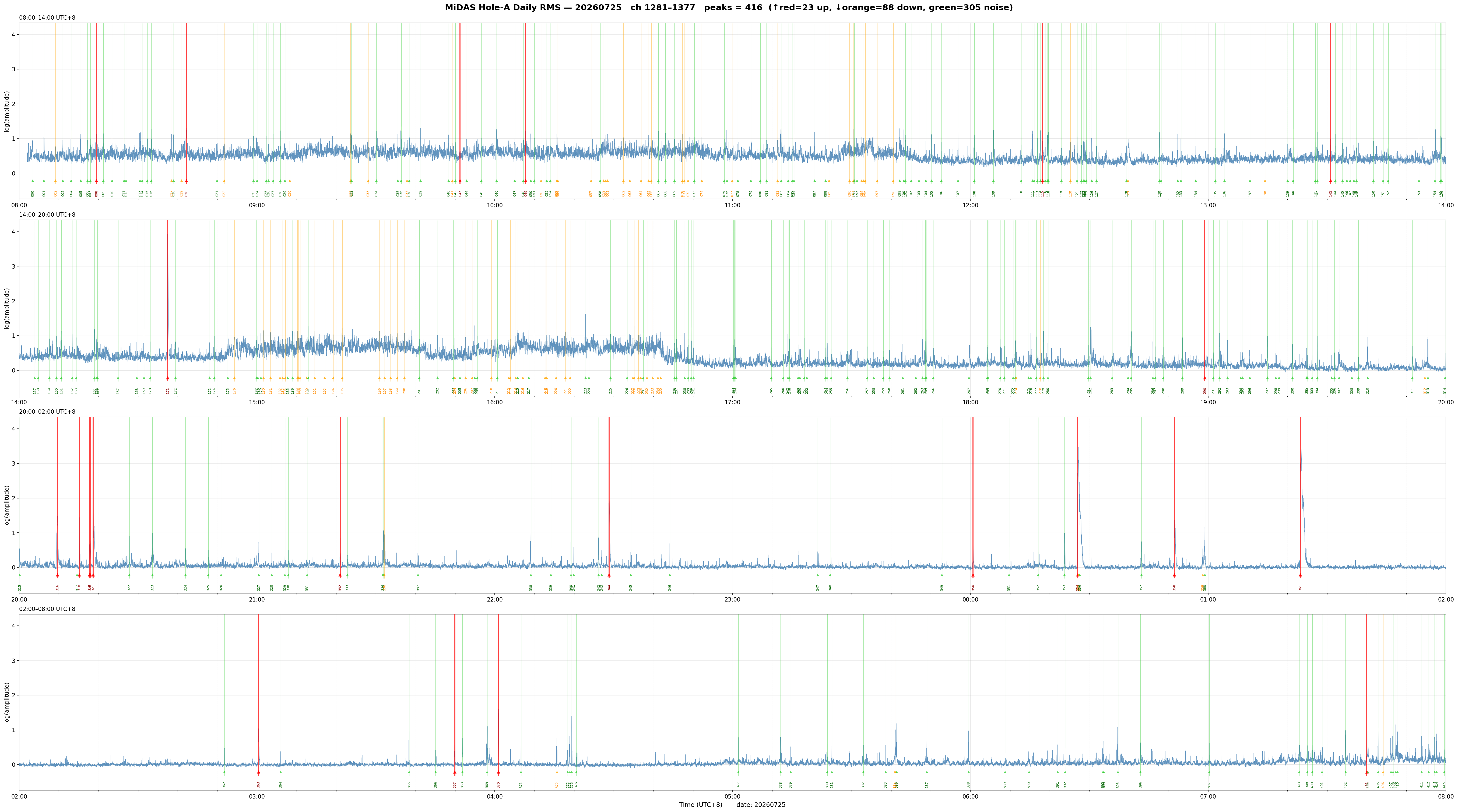Click green peak marker labeled 323
Viewport: 1458px width, 812px height.
tap(152, 575)
